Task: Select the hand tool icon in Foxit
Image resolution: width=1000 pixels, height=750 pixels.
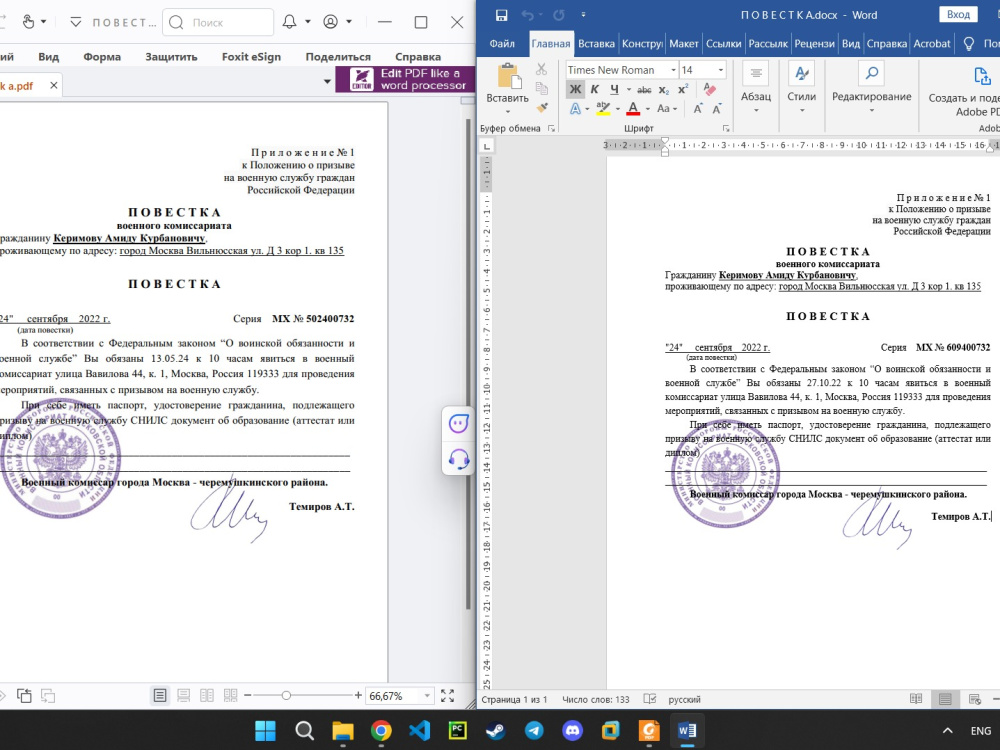Action: 29,22
